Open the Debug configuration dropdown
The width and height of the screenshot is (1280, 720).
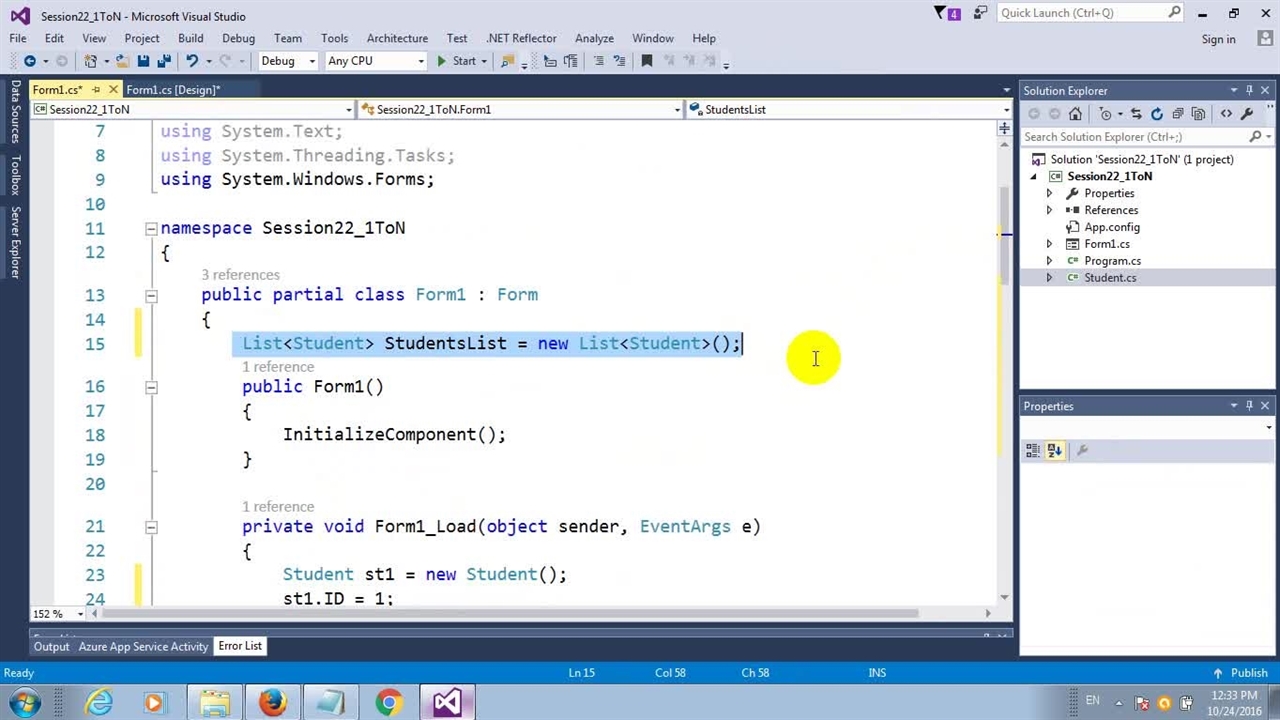click(287, 61)
